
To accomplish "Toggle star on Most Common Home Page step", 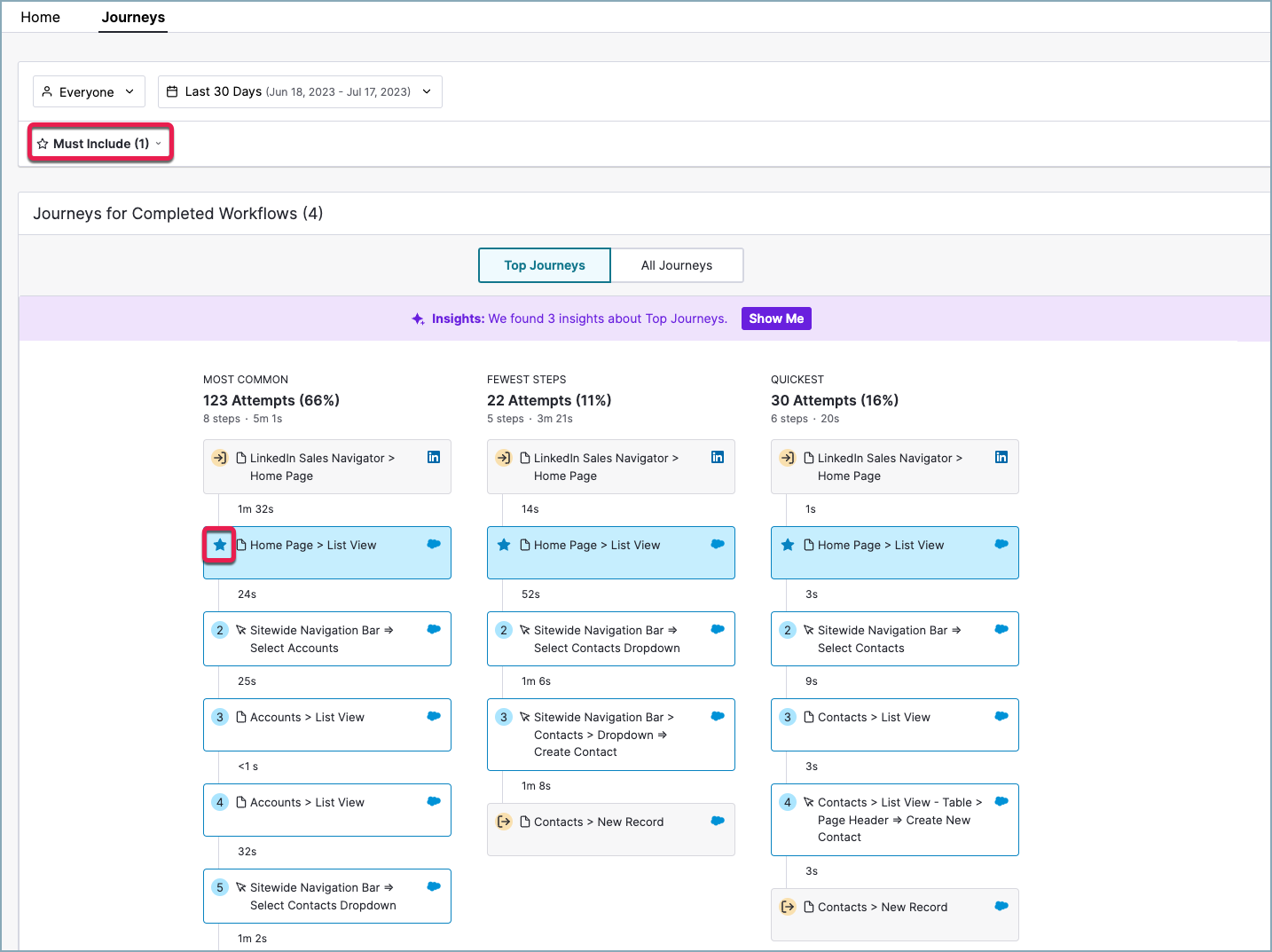I will point(220,545).
